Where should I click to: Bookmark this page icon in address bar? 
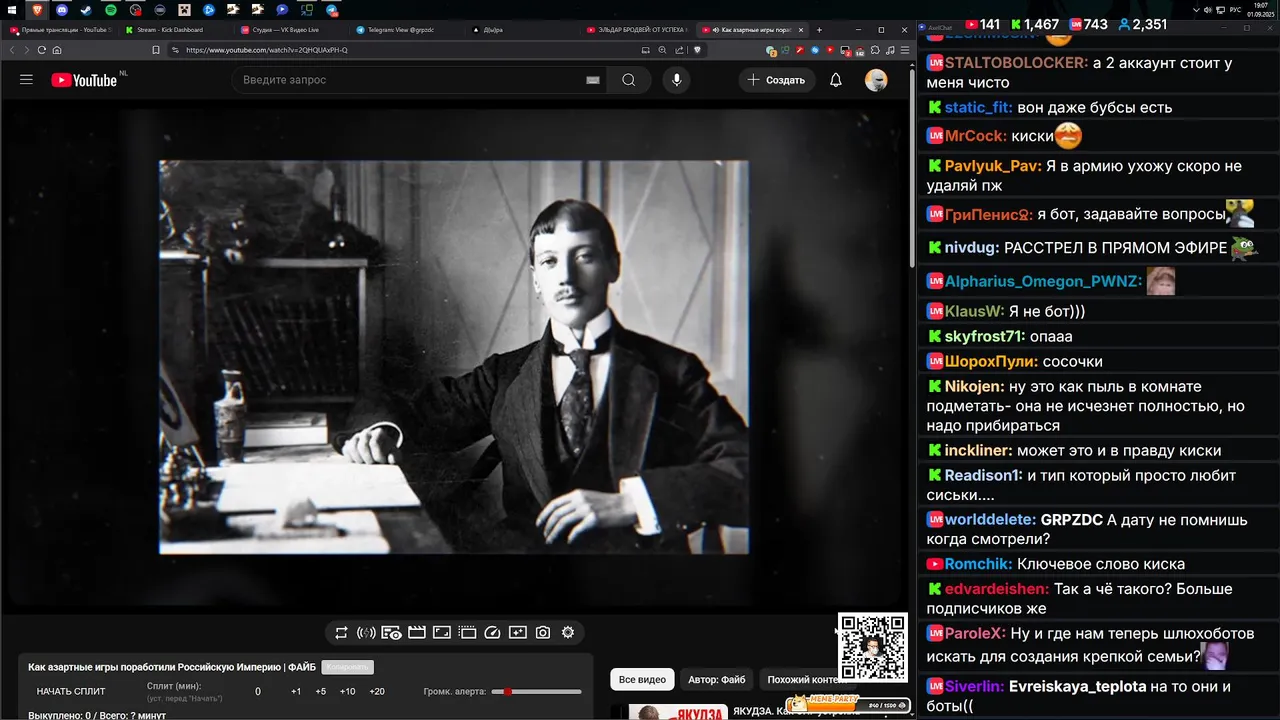[x=155, y=50]
